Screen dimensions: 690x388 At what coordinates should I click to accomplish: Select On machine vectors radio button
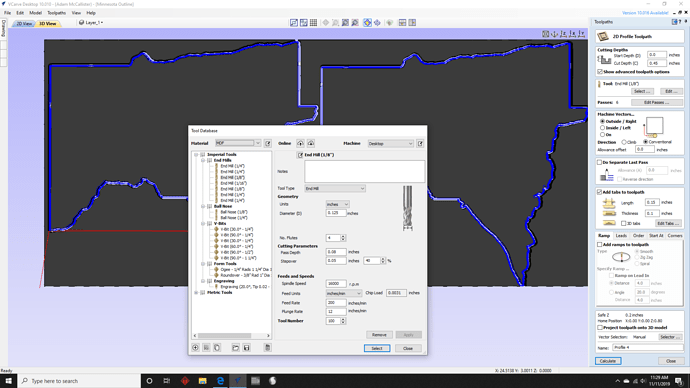[x=602, y=134]
